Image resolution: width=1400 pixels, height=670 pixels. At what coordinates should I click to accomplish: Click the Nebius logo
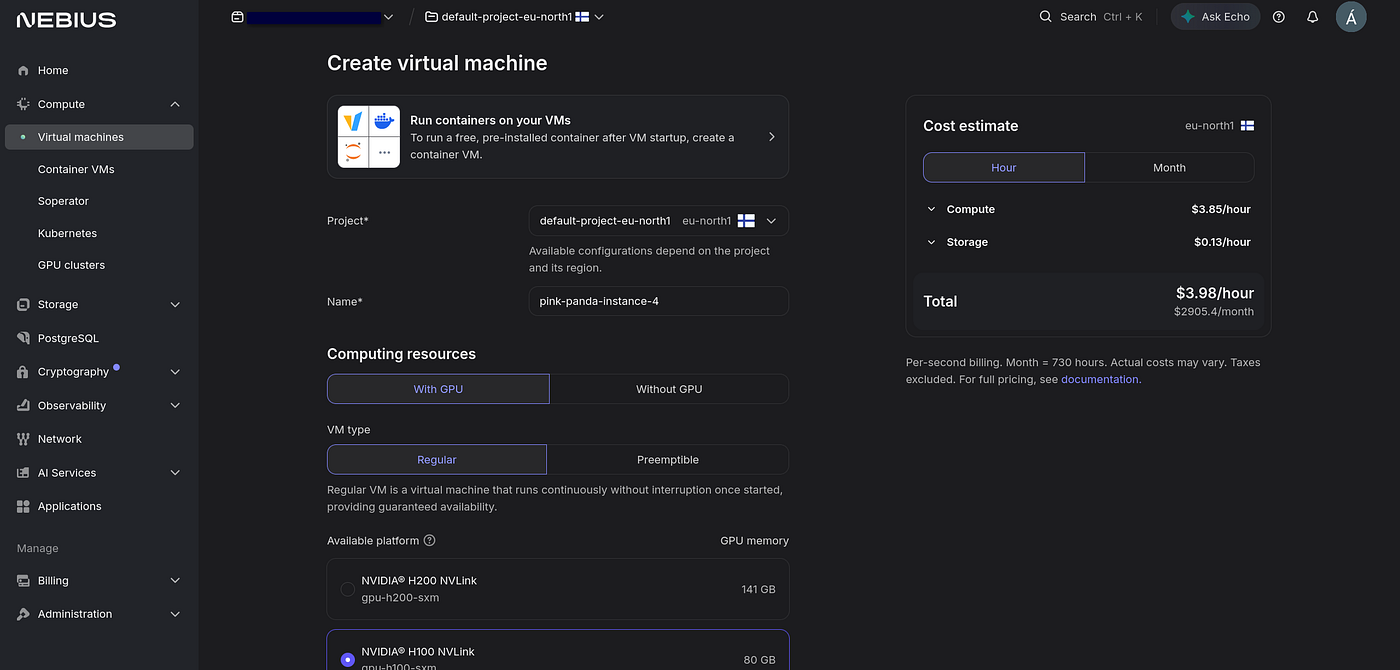[x=66, y=19]
